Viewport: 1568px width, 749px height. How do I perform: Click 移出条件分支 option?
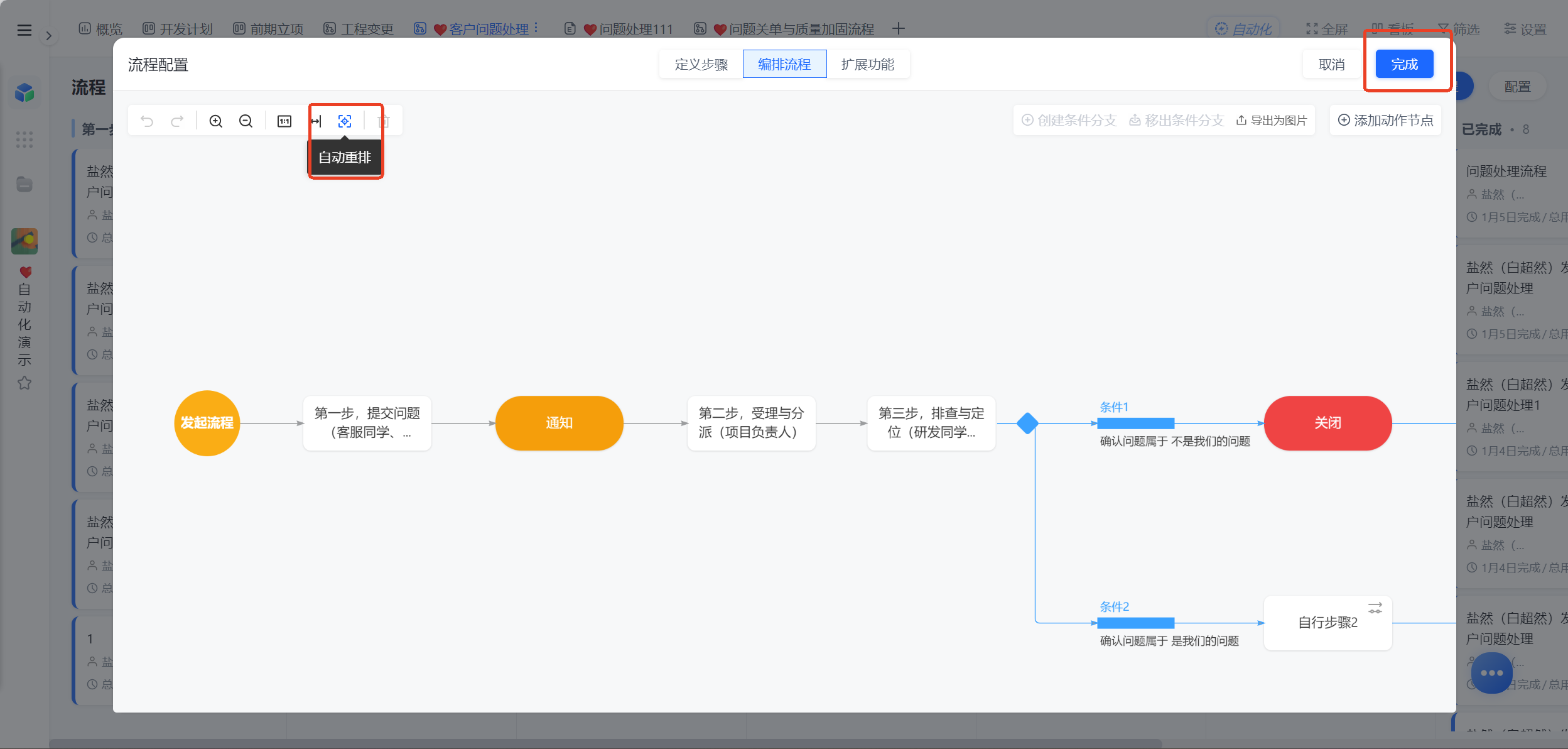(1176, 120)
